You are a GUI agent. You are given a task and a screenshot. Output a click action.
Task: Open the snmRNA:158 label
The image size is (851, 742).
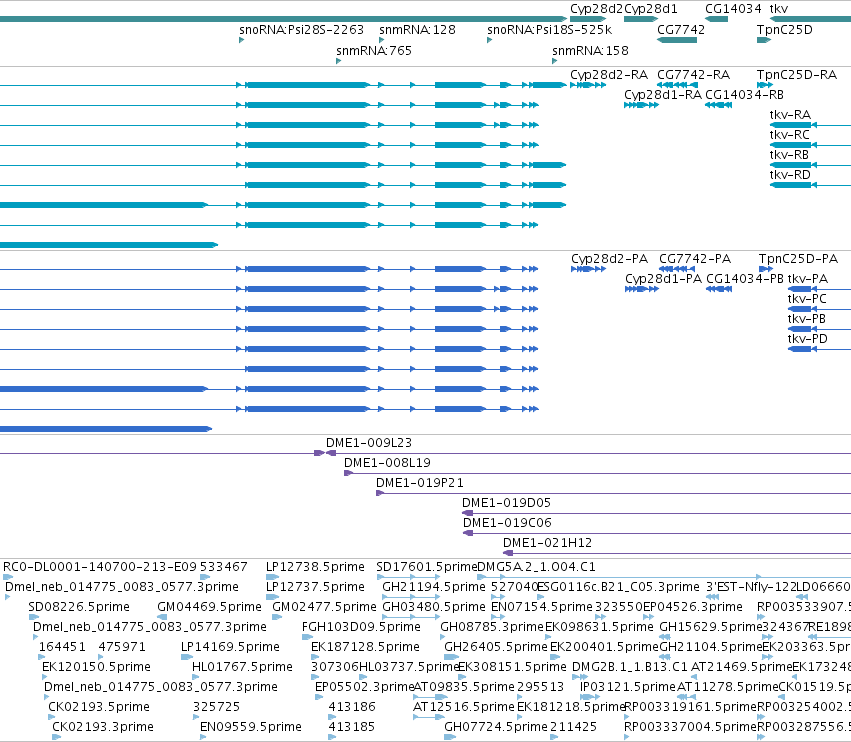[590, 50]
